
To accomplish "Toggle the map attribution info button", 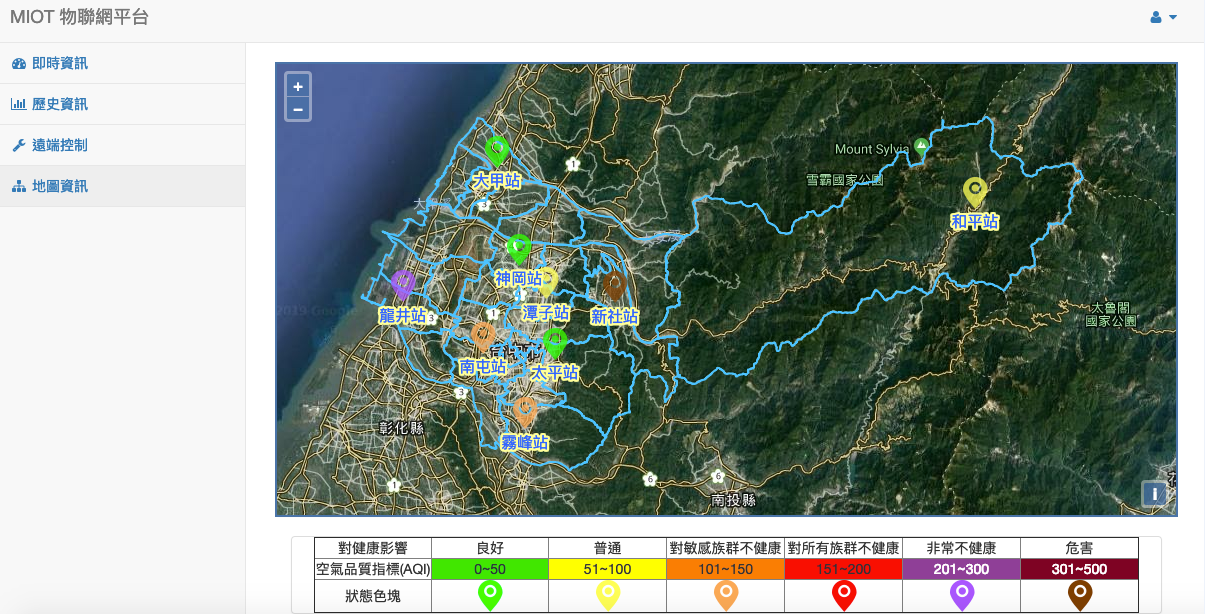I will [x=1154, y=494].
